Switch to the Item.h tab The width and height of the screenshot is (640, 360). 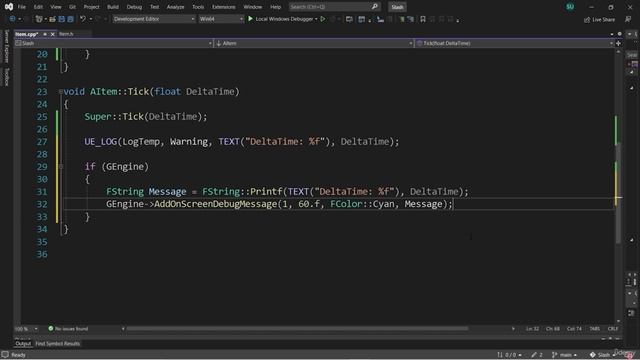coord(66,34)
